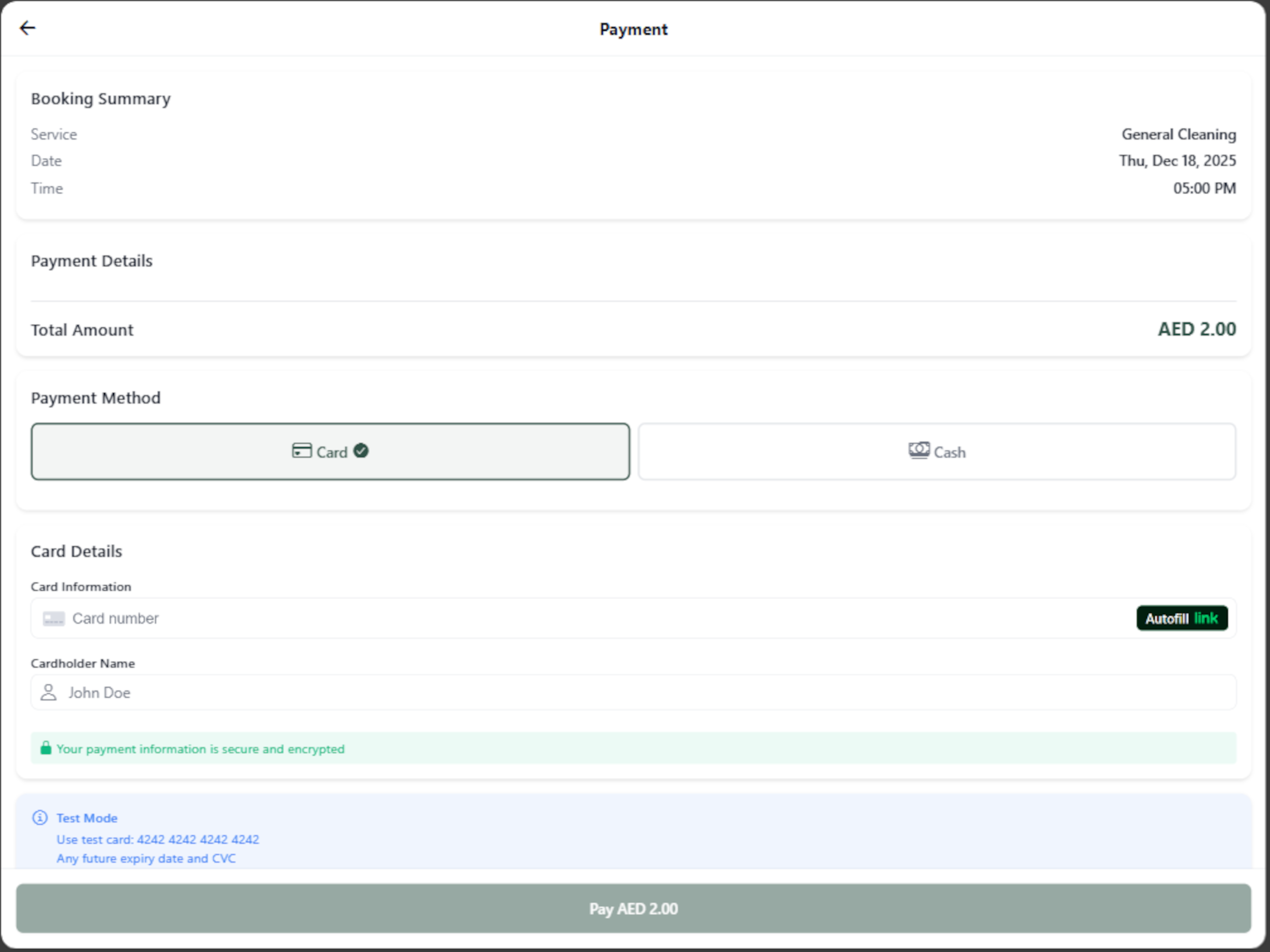This screenshot has height=952, width=1270.
Task: Click the 'Payment Details' heading
Action: click(92, 261)
